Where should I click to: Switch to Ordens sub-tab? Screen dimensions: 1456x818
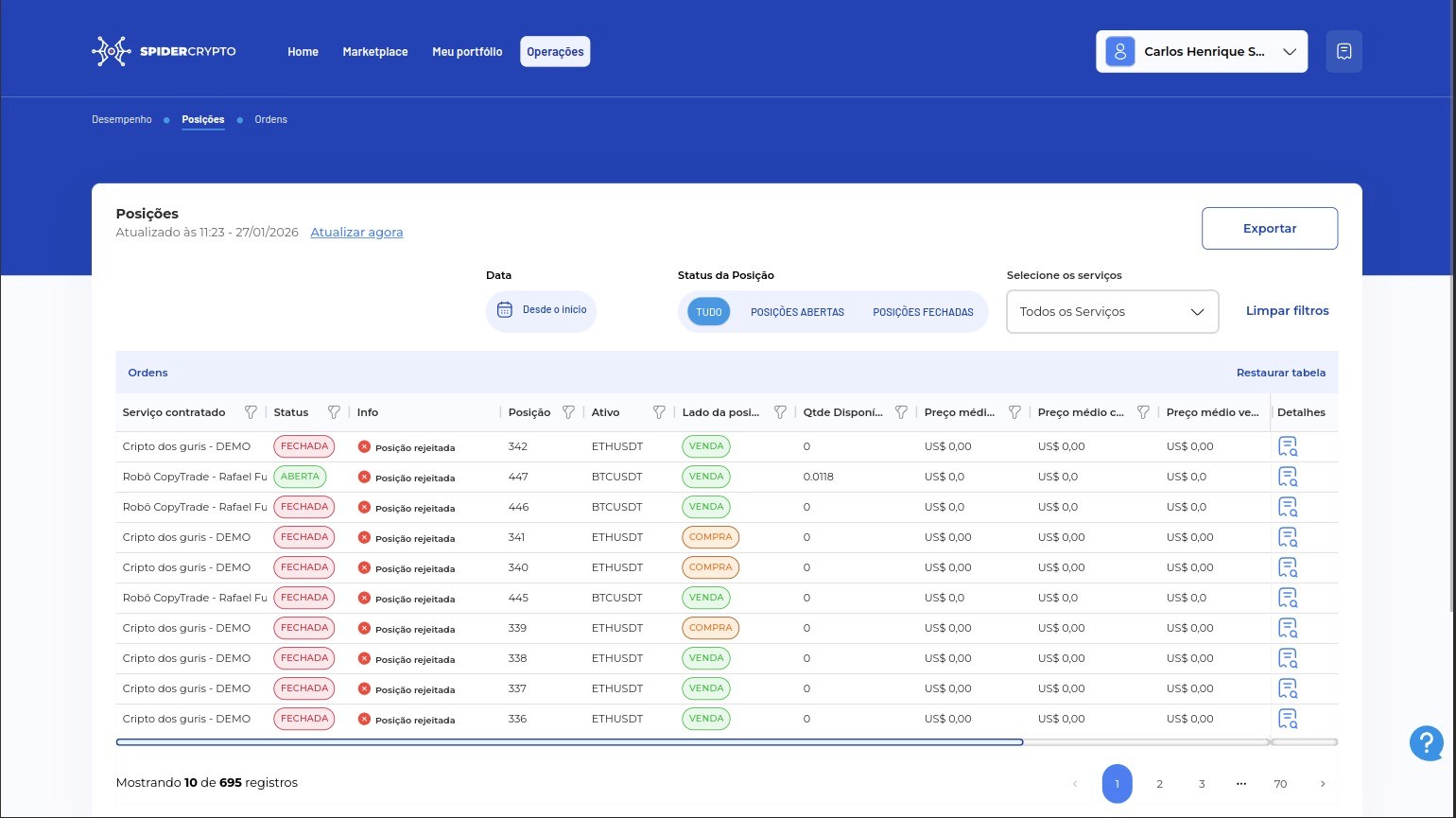(270, 120)
